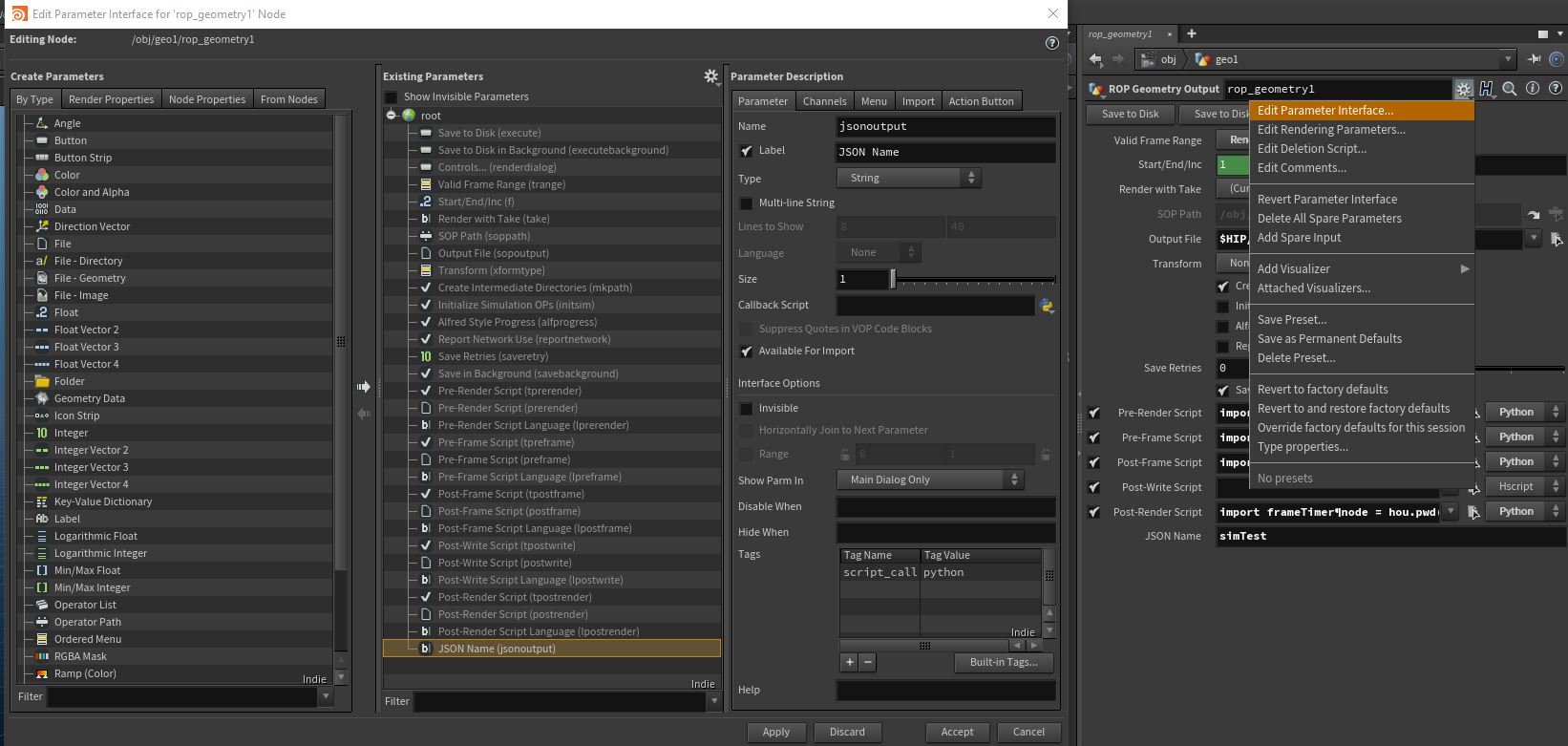Choose Delete All Spare Parameters
The image size is (1568, 746).
(1362, 219)
